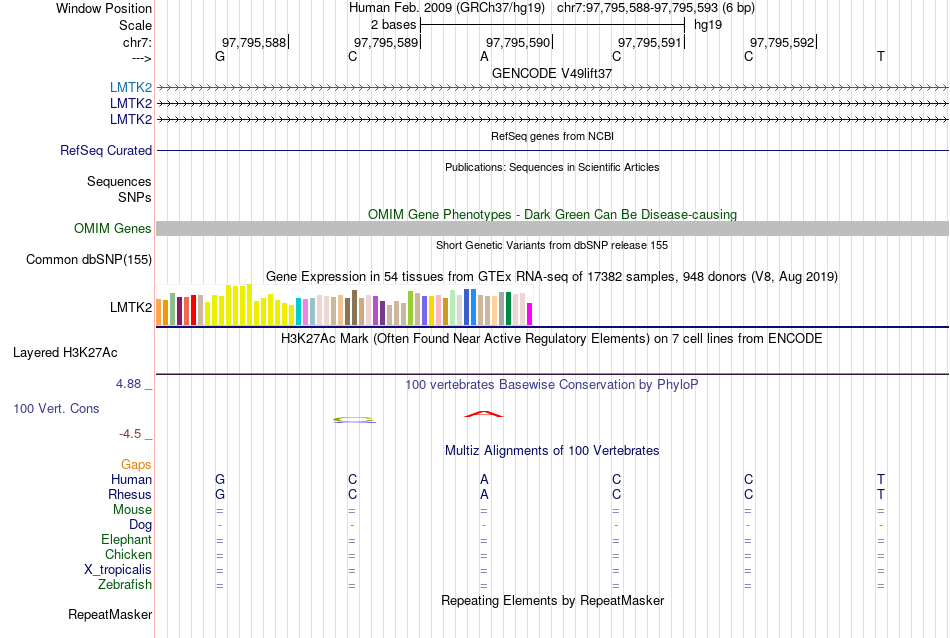The height and width of the screenshot is (638, 950).
Task: Select the Elephant alignment row label
Action: pos(127,540)
